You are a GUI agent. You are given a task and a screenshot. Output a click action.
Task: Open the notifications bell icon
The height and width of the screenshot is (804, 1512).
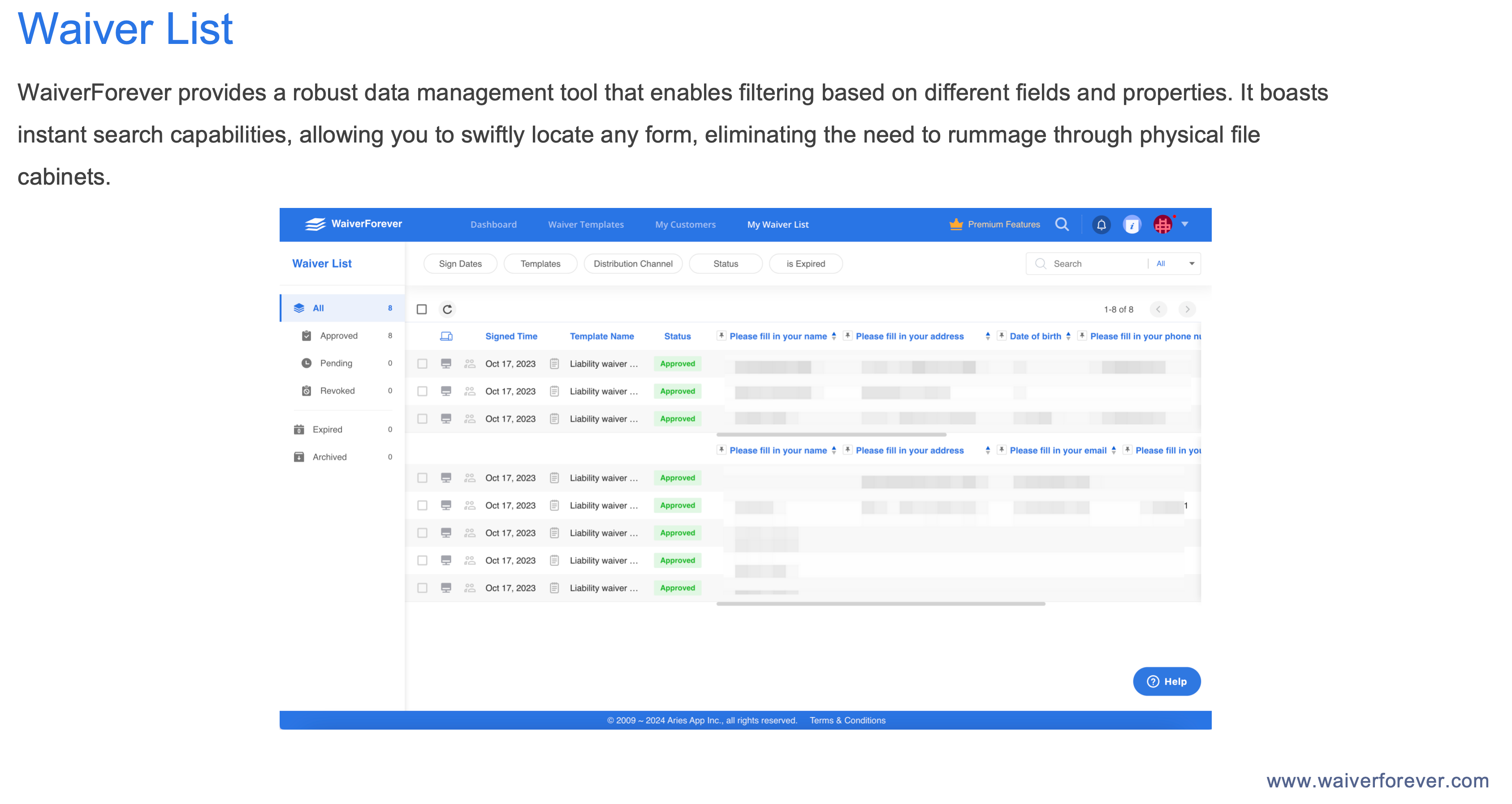(x=1101, y=224)
